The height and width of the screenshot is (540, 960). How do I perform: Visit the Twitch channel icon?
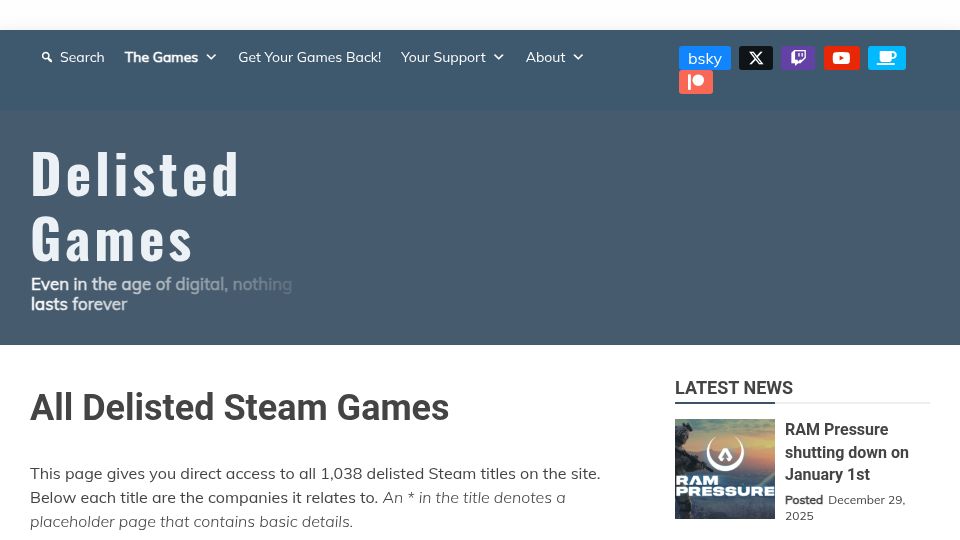coord(798,58)
